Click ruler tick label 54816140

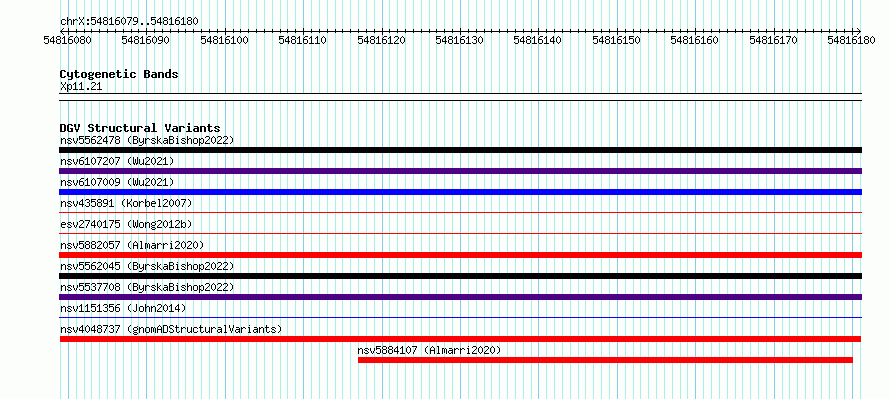click(538, 40)
